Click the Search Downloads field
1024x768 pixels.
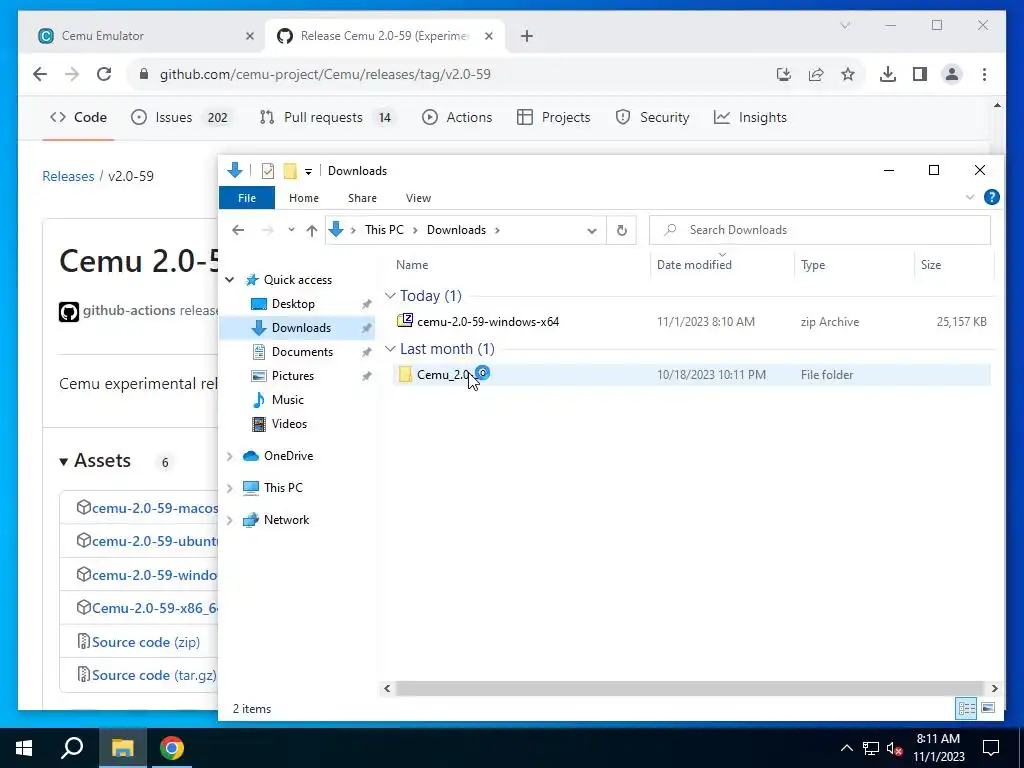click(x=820, y=230)
